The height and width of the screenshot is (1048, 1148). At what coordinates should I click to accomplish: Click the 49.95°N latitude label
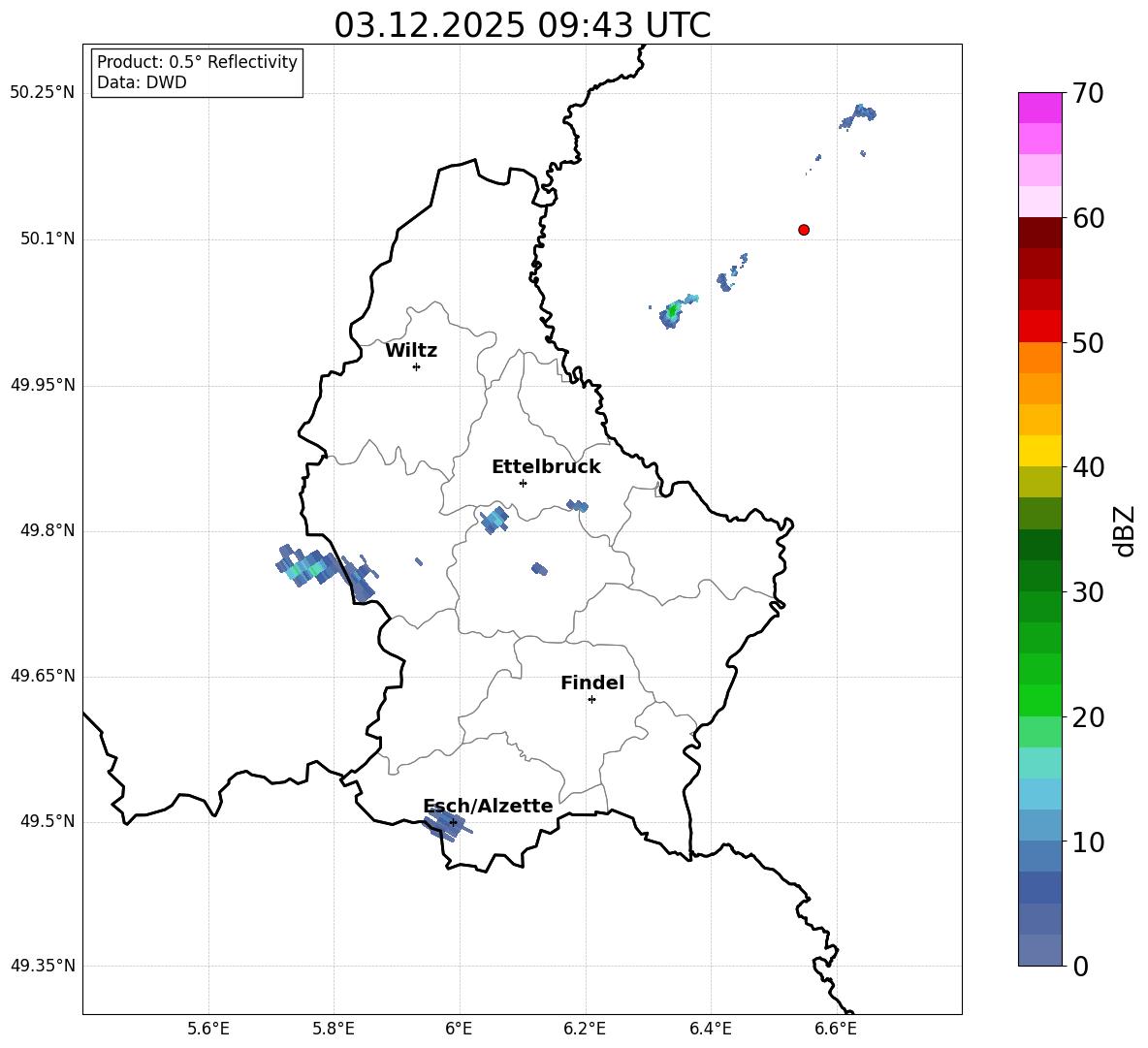click(43, 385)
